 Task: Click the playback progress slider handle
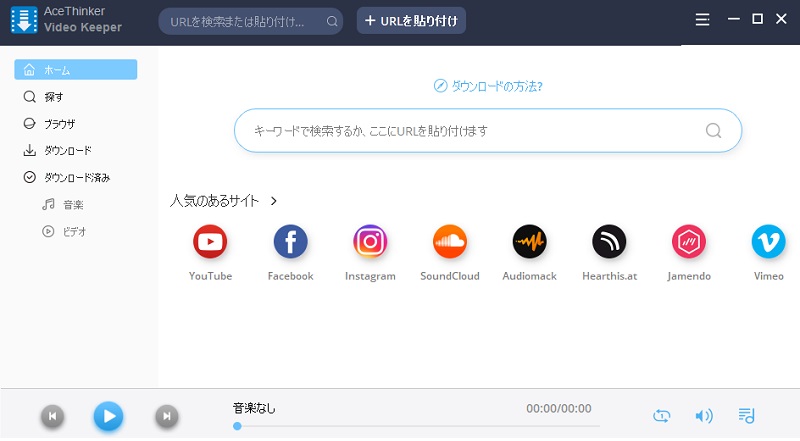click(237, 426)
